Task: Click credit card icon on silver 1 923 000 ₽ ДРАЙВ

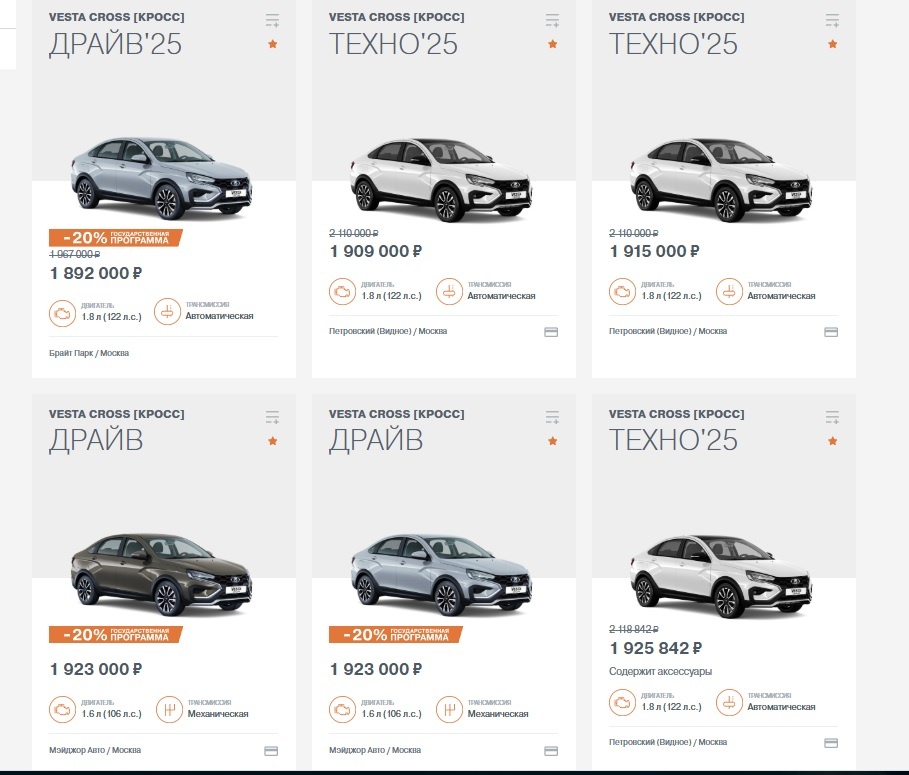Action: pos(551,751)
